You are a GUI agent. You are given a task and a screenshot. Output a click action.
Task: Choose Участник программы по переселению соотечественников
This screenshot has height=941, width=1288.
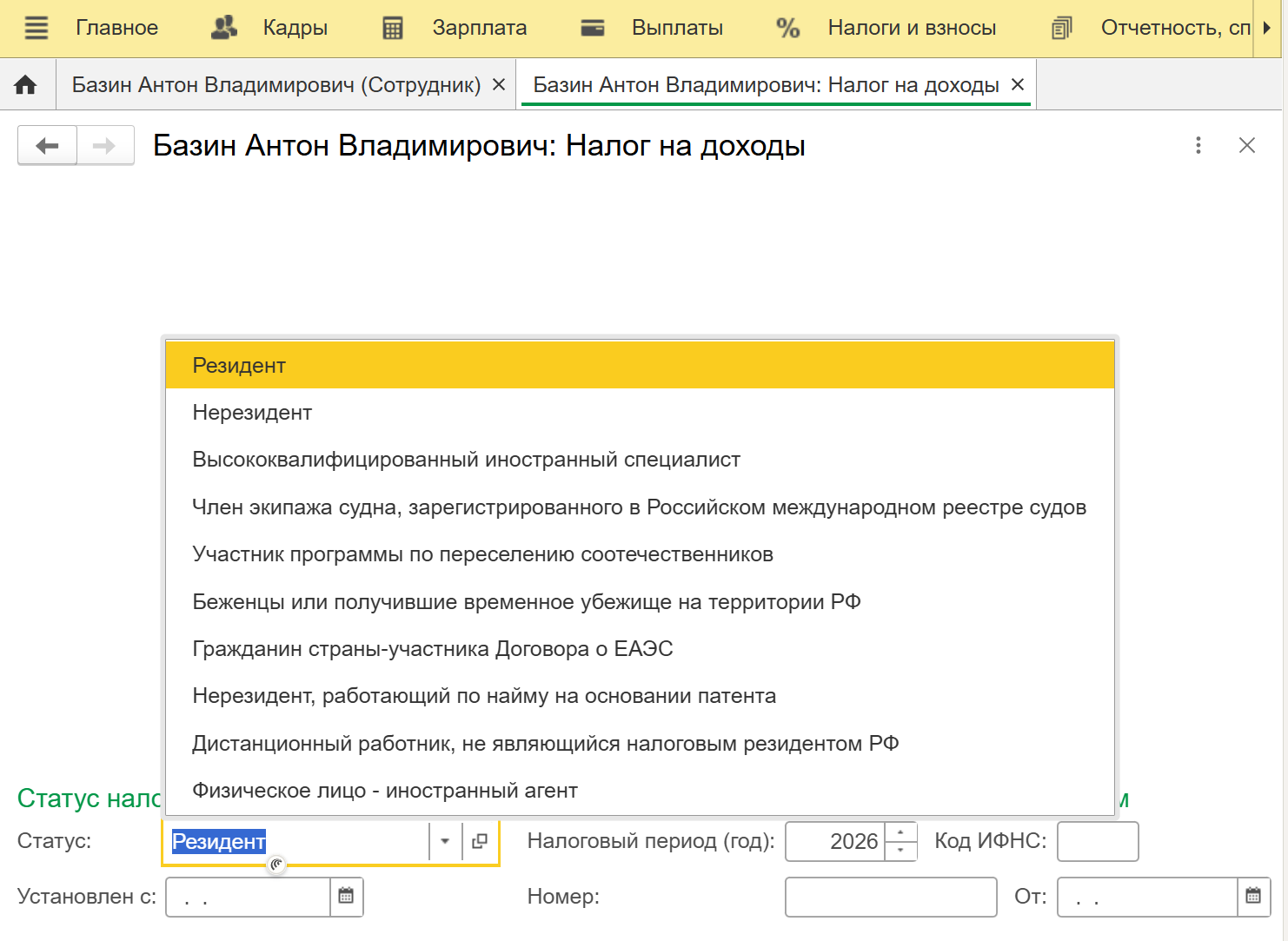click(x=640, y=554)
